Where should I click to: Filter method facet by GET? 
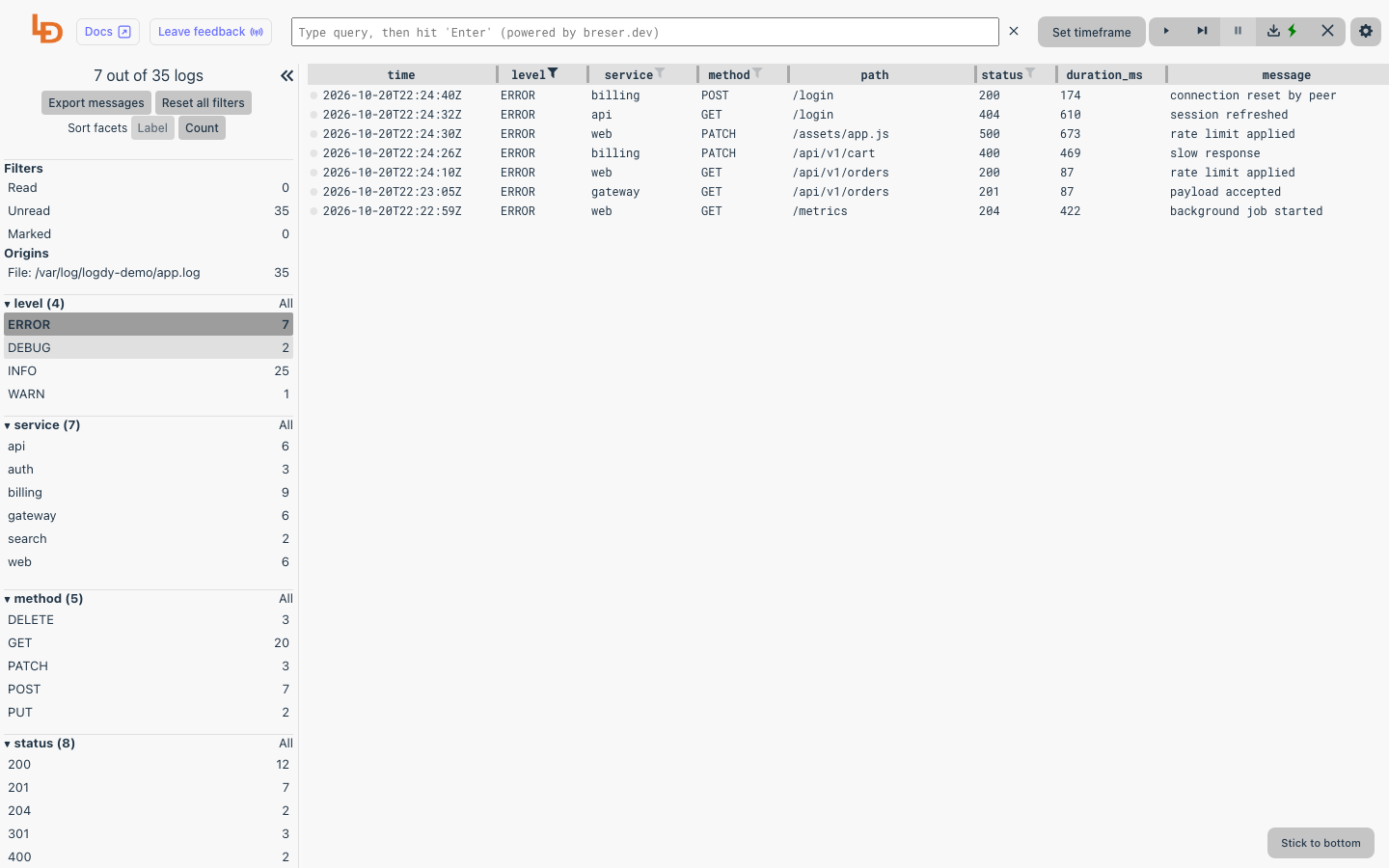coord(149,643)
